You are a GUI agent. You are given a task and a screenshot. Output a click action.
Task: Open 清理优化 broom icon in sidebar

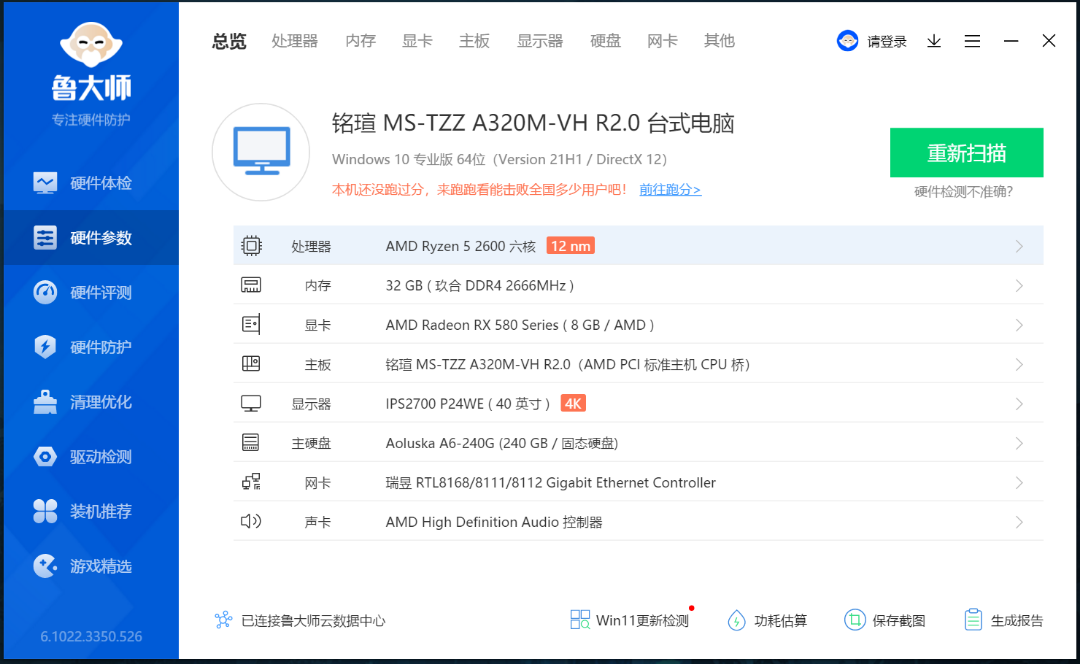click(x=45, y=402)
